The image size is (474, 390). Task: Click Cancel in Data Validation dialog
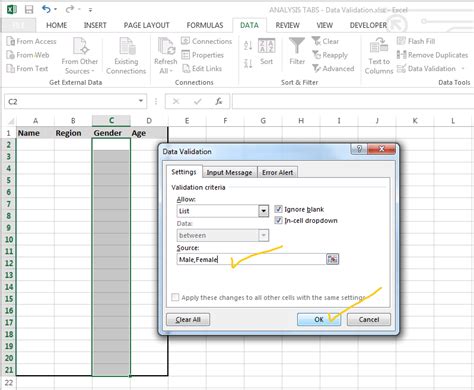(369, 319)
